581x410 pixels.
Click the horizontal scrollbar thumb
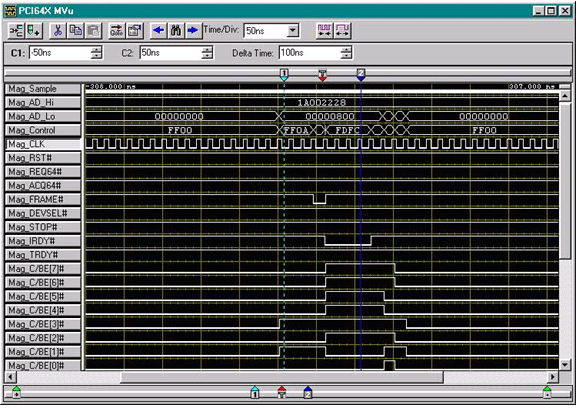282,377
